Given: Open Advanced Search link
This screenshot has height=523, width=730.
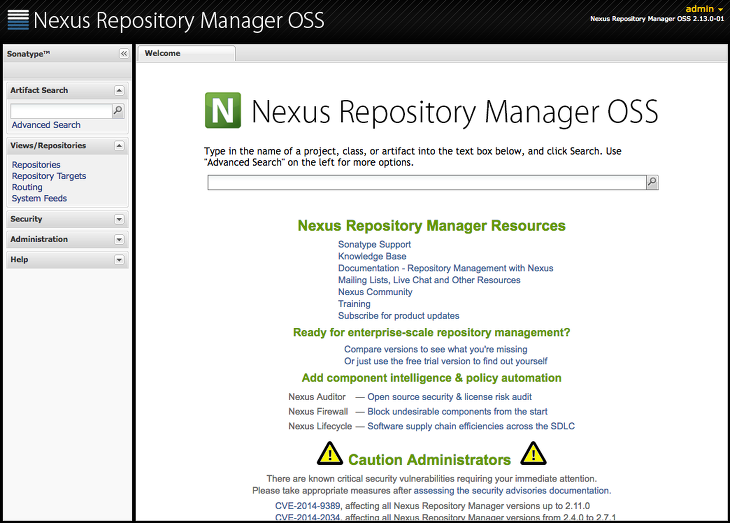Looking at the screenshot, I should point(46,125).
